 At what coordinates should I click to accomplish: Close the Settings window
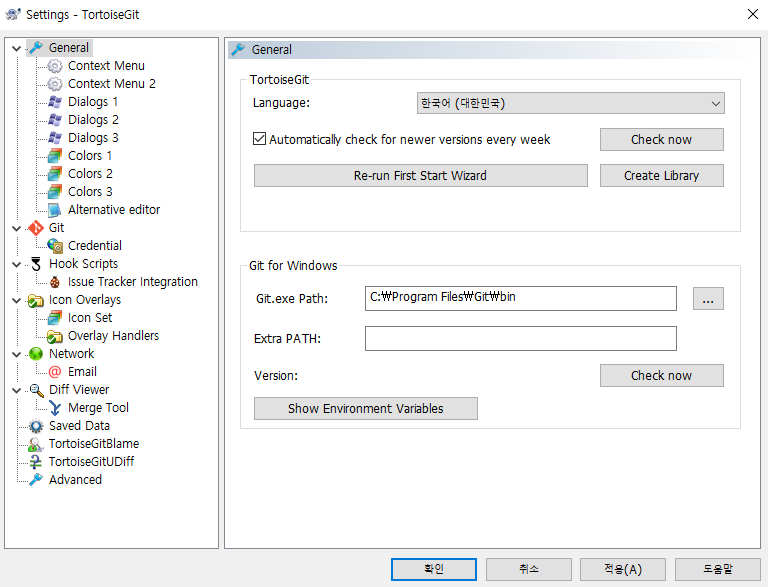point(753,14)
